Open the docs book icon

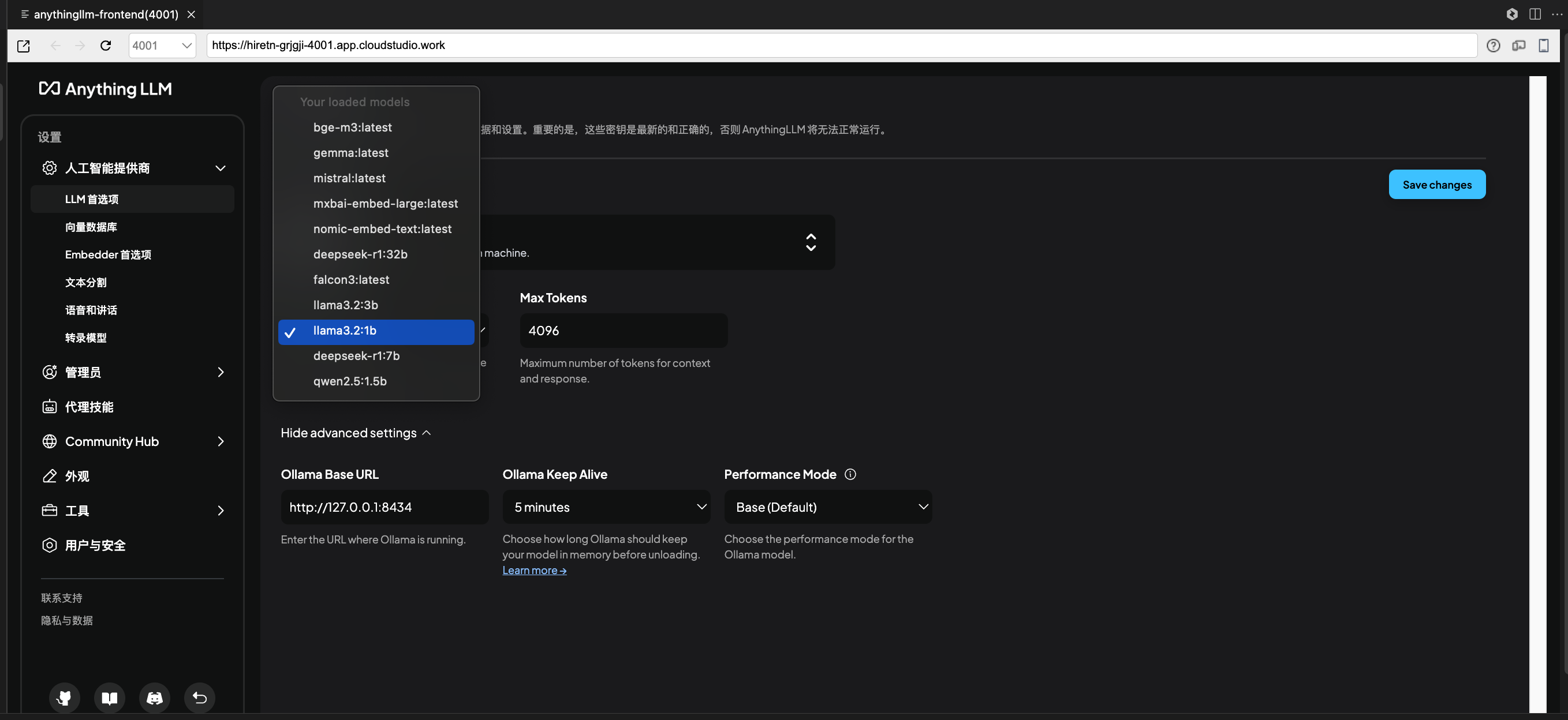click(110, 697)
